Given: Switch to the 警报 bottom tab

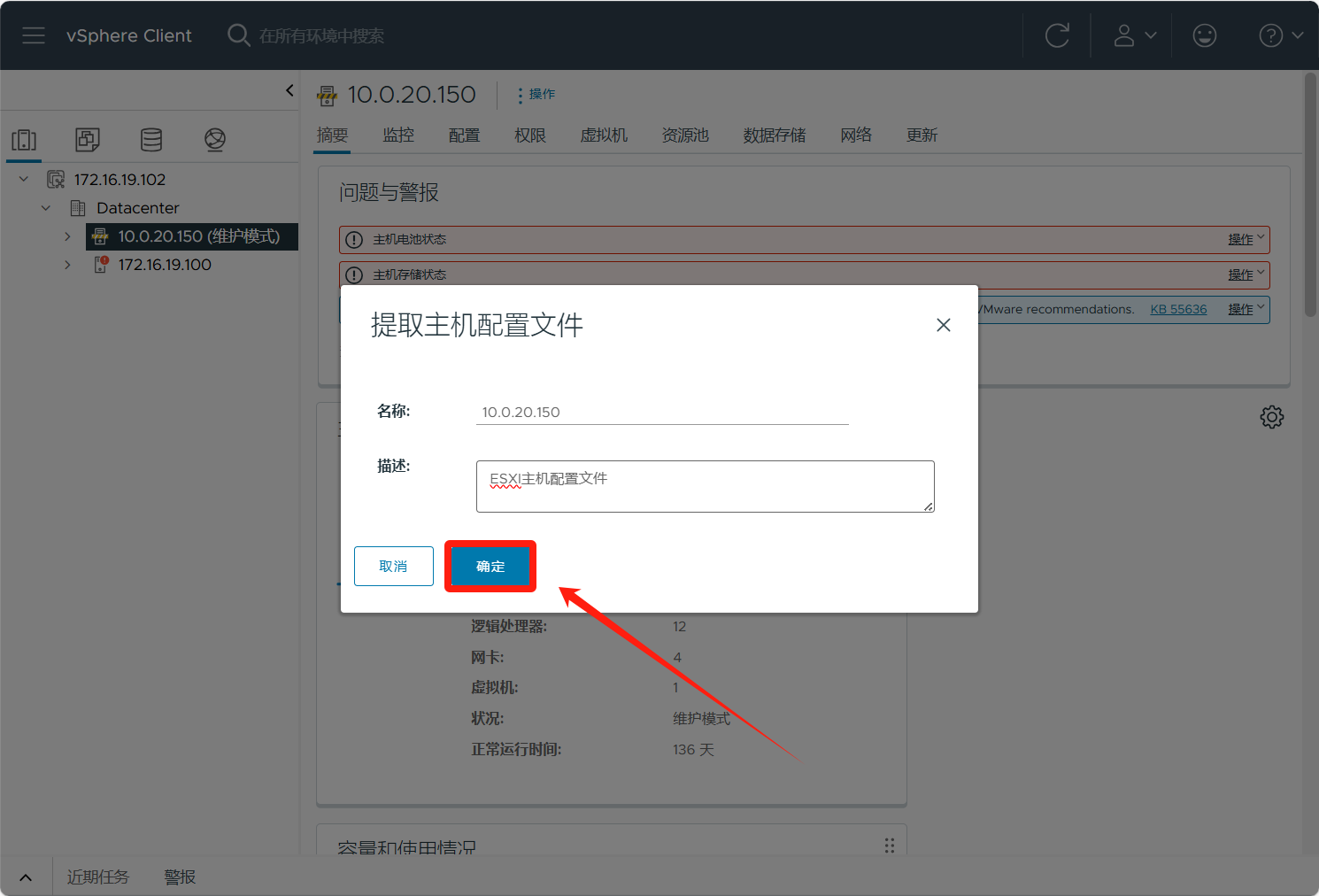Looking at the screenshot, I should tap(180, 877).
